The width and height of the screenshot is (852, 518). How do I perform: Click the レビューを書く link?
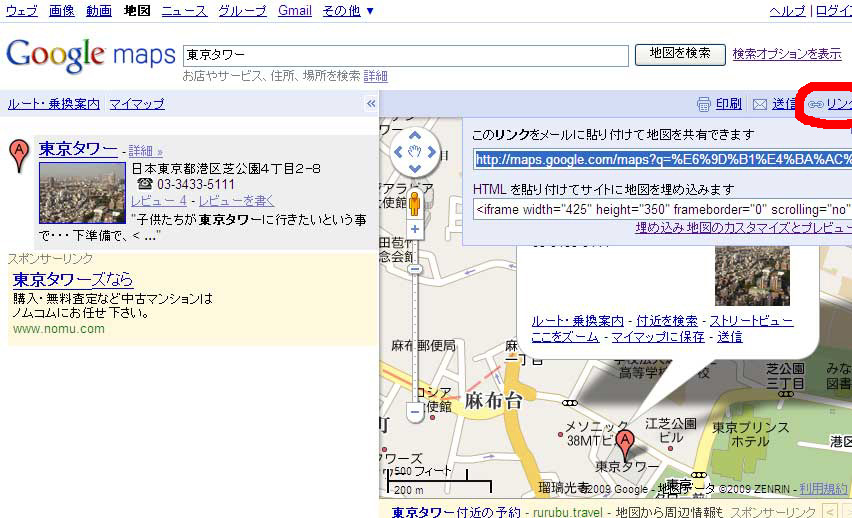[x=236, y=201]
